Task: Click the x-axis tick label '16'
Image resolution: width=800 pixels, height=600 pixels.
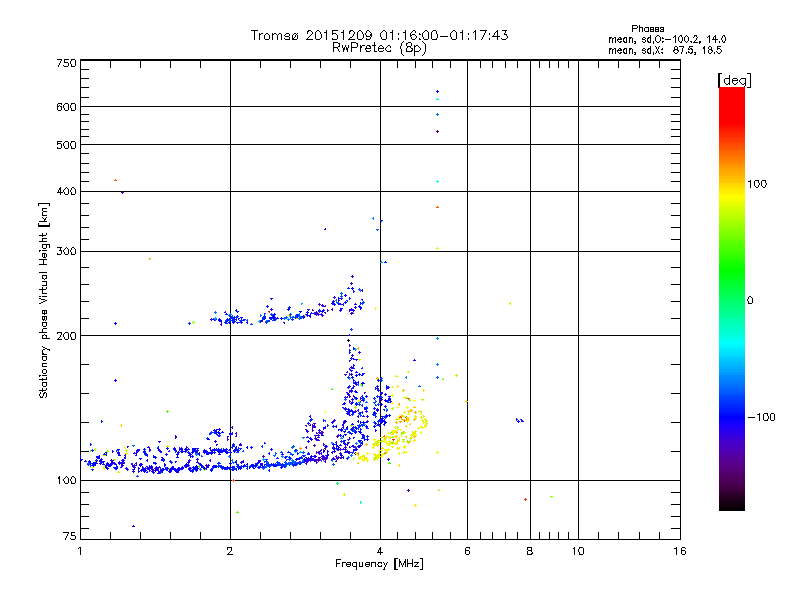Action: click(x=680, y=551)
